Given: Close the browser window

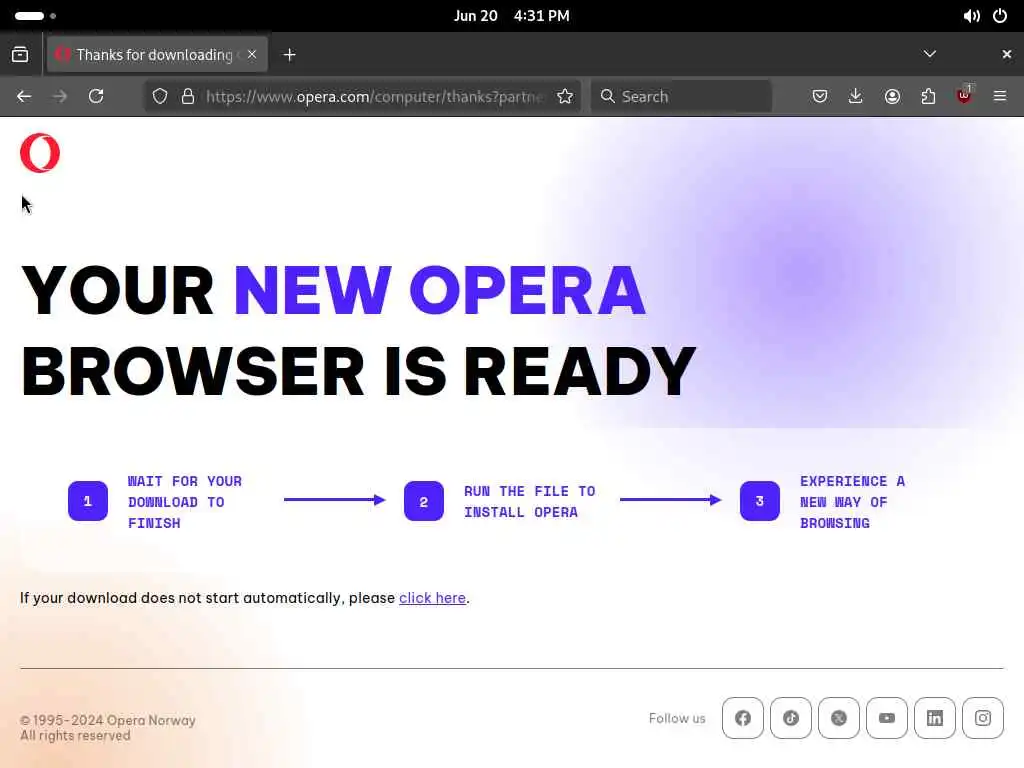Looking at the screenshot, I should tap(1006, 54).
